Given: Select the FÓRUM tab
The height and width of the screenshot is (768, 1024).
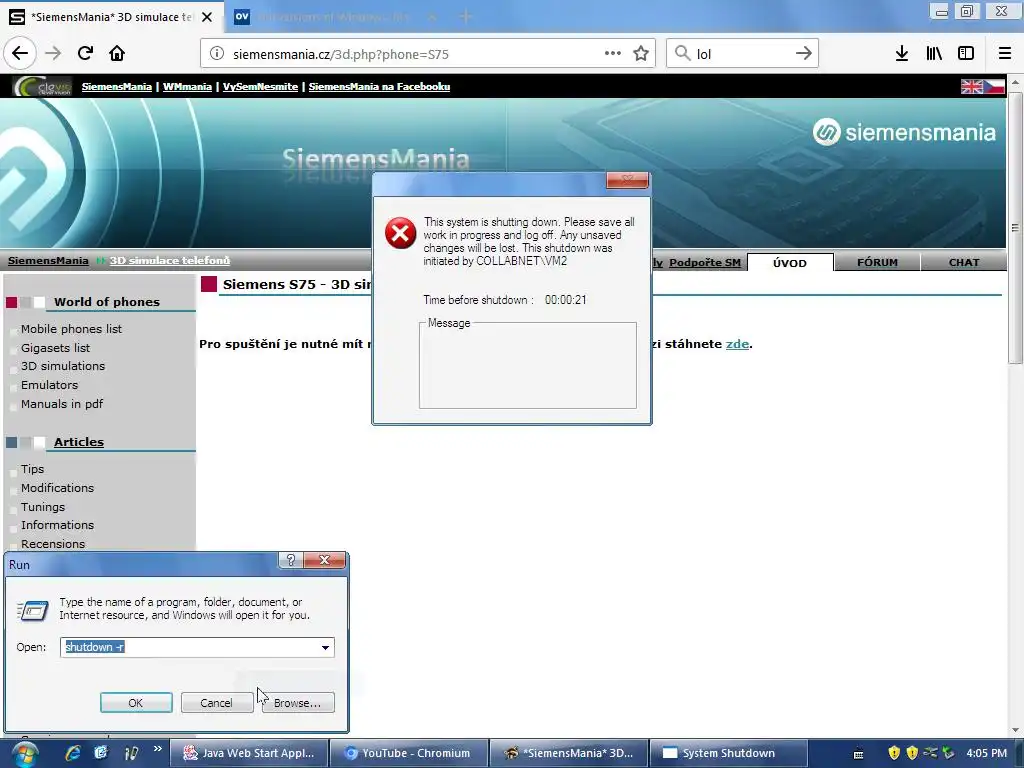Looking at the screenshot, I should 877,263.
